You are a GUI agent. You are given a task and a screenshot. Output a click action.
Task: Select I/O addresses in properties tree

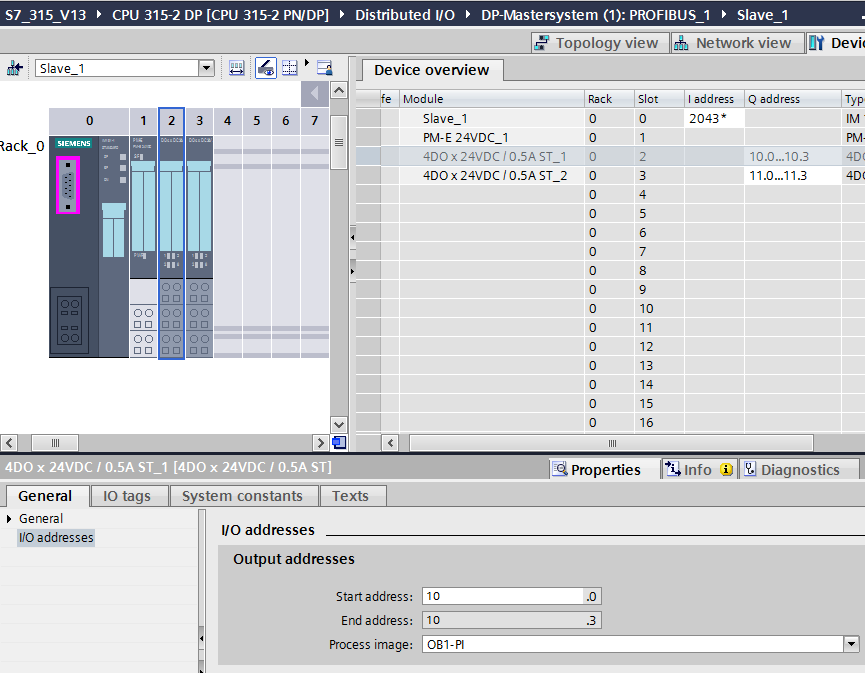tap(56, 537)
